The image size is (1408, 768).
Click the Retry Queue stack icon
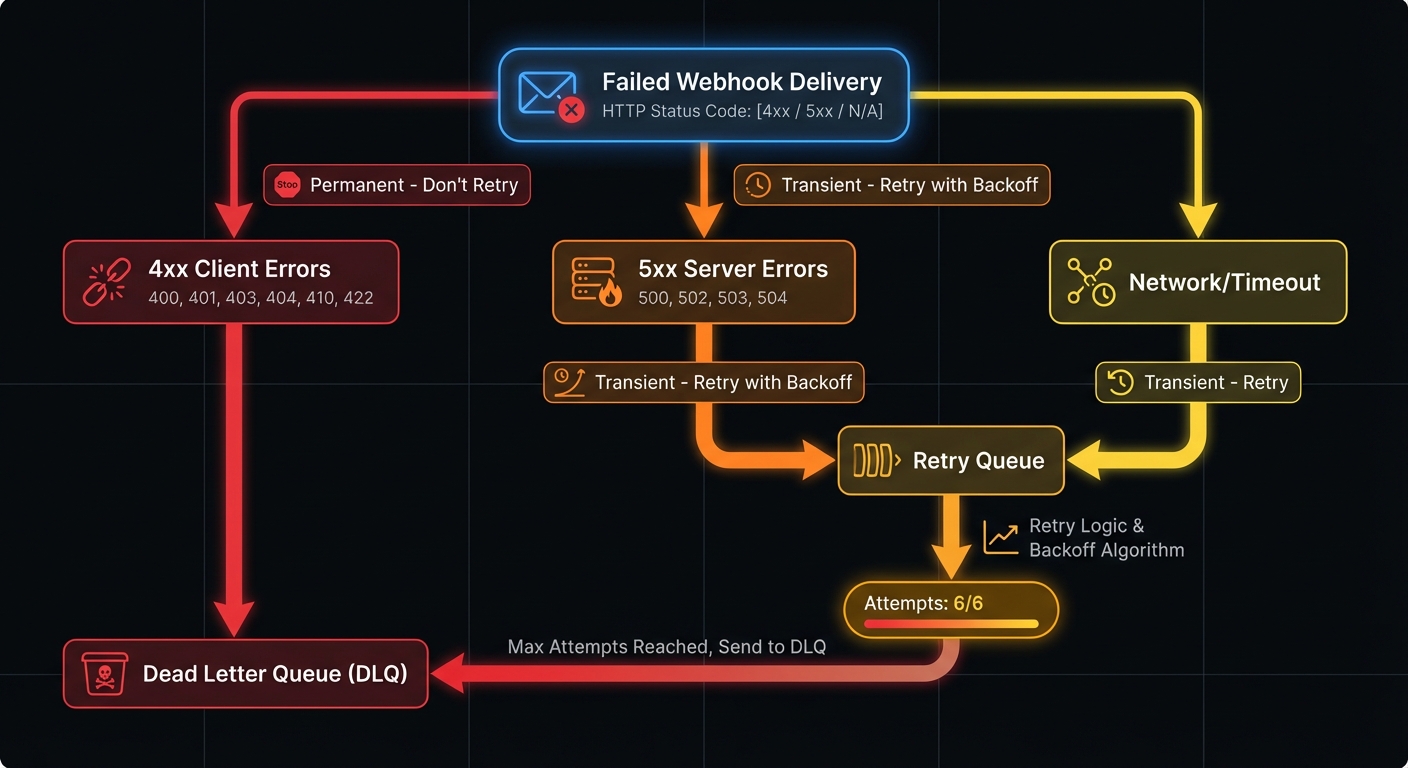pos(877,460)
